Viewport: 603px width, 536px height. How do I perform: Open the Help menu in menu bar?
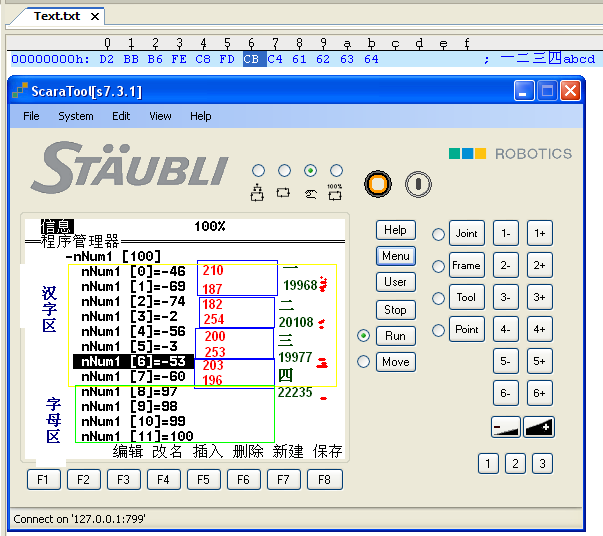pyautogui.click(x=200, y=116)
